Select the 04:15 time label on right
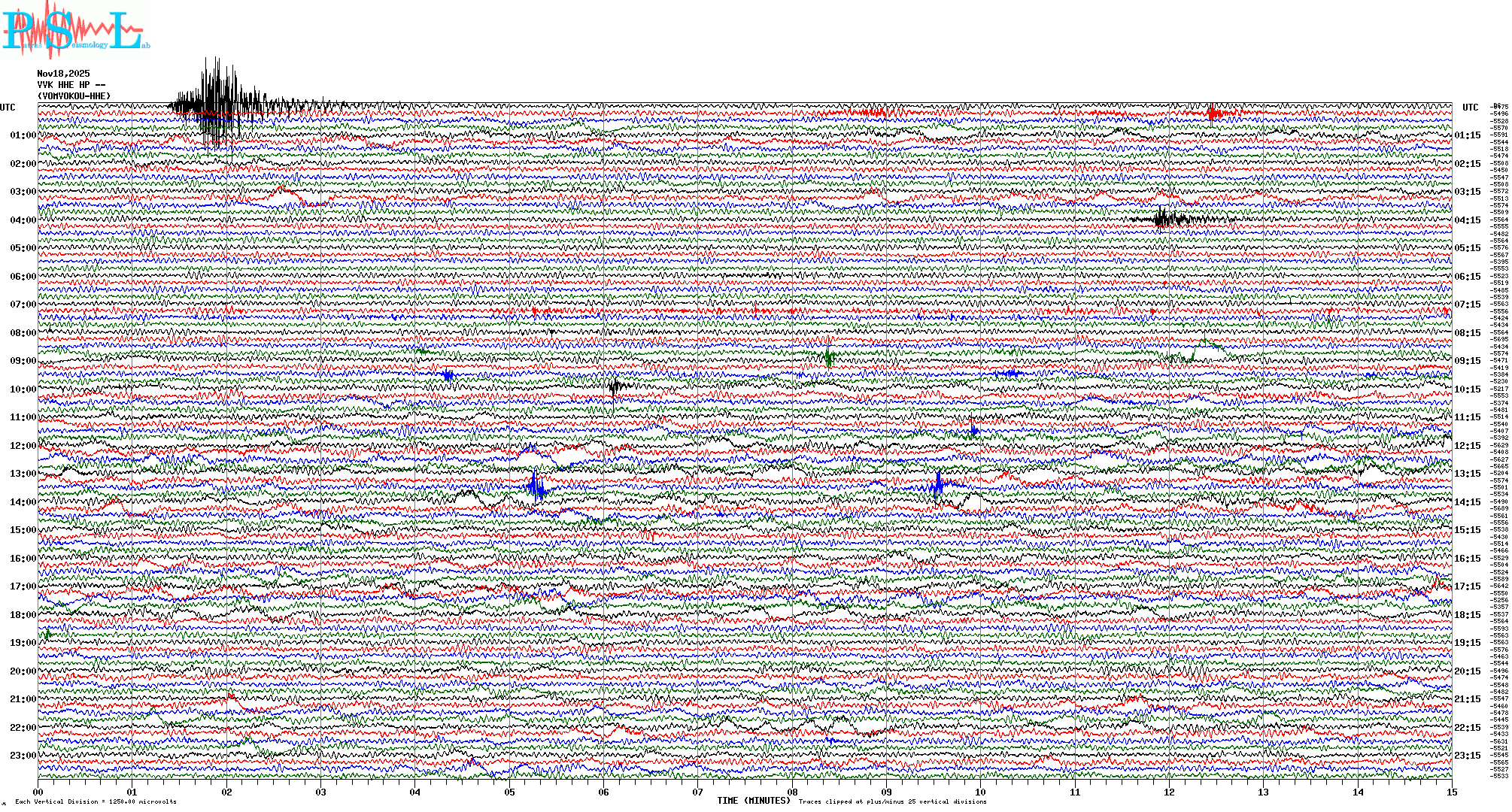This screenshot has height=812, width=1512. click(1467, 220)
